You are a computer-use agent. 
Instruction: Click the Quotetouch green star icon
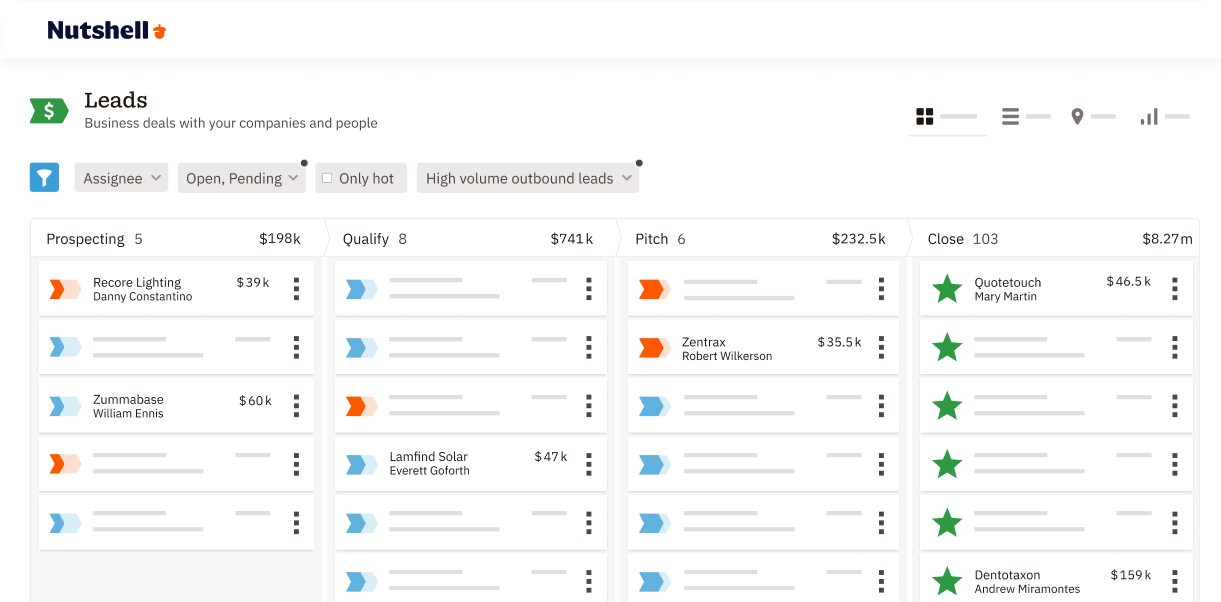click(947, 289)
